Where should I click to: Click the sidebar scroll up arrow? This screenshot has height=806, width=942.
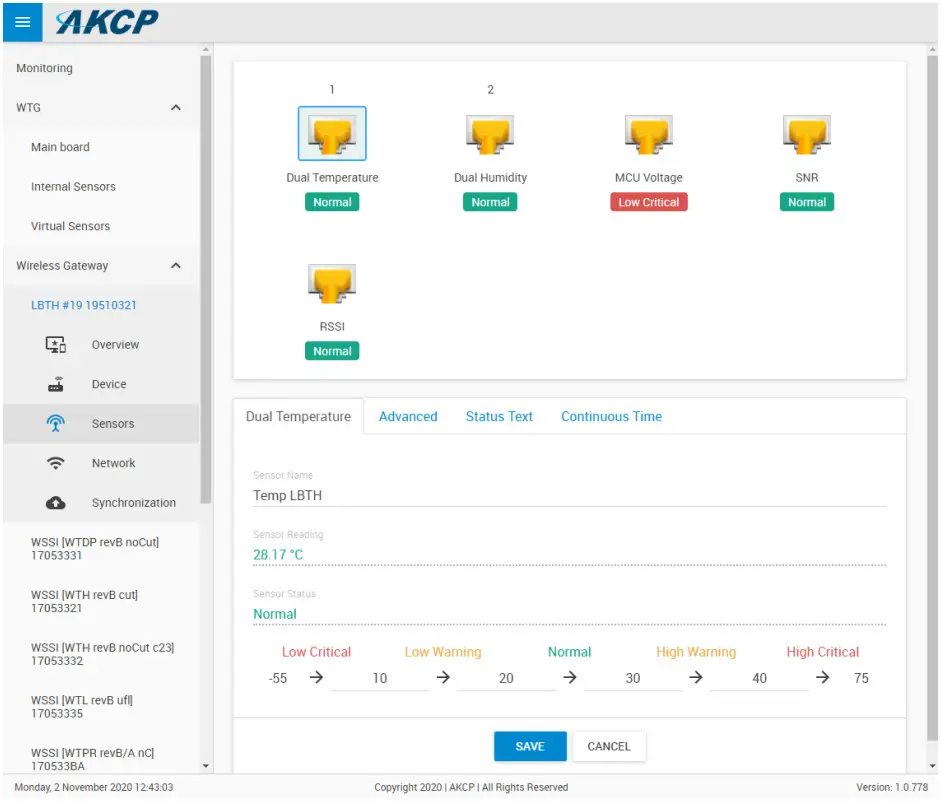point(206,49)
